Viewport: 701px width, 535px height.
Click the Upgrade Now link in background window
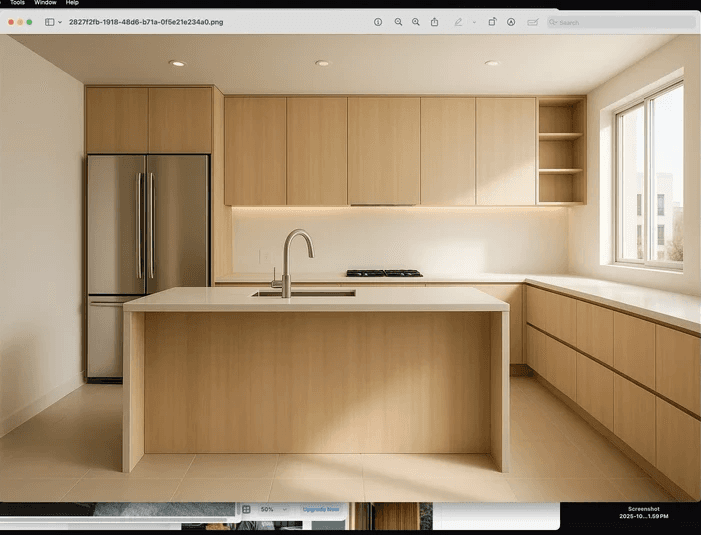point(321,509)
